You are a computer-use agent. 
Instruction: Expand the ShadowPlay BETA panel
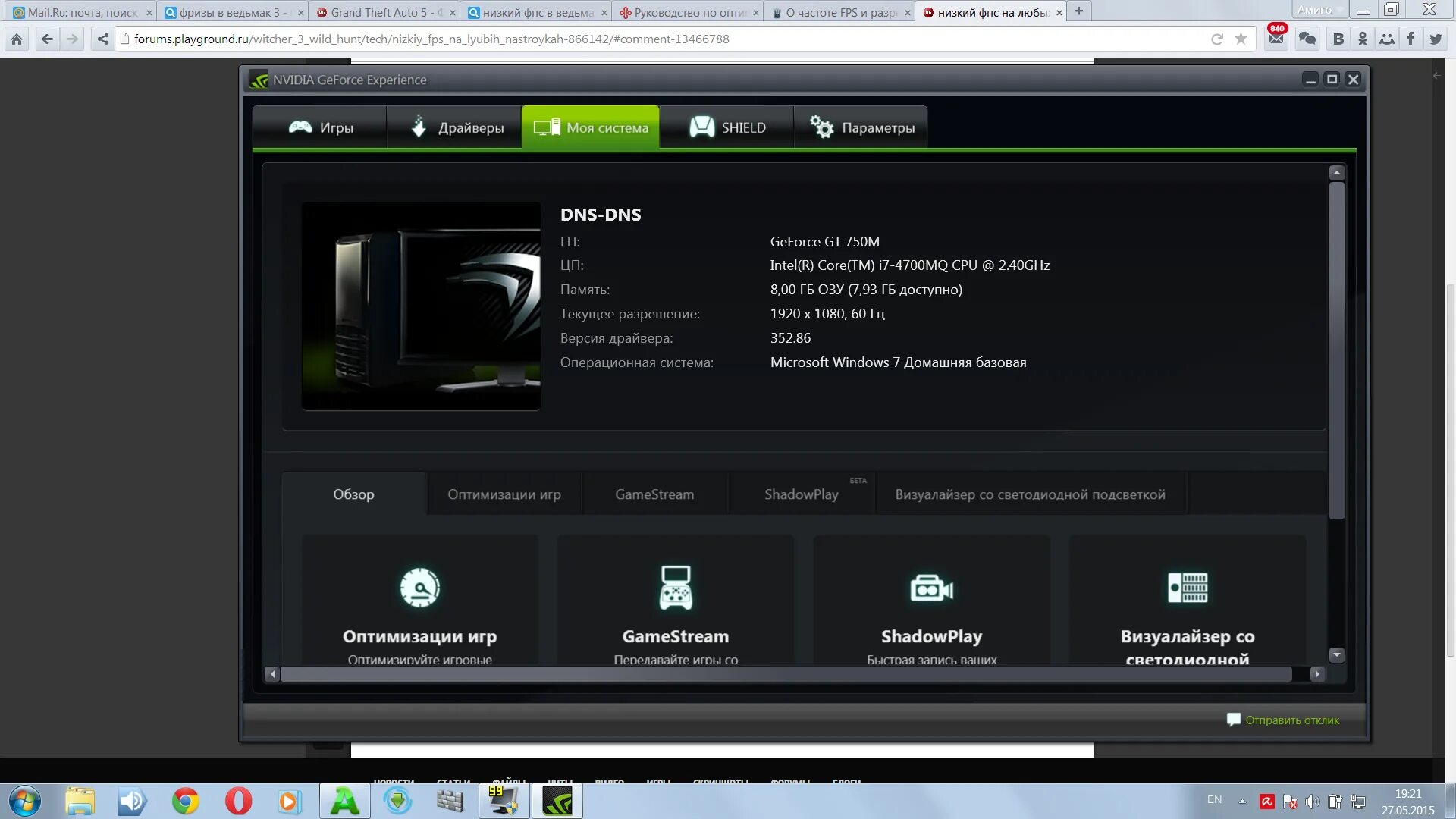800,493
